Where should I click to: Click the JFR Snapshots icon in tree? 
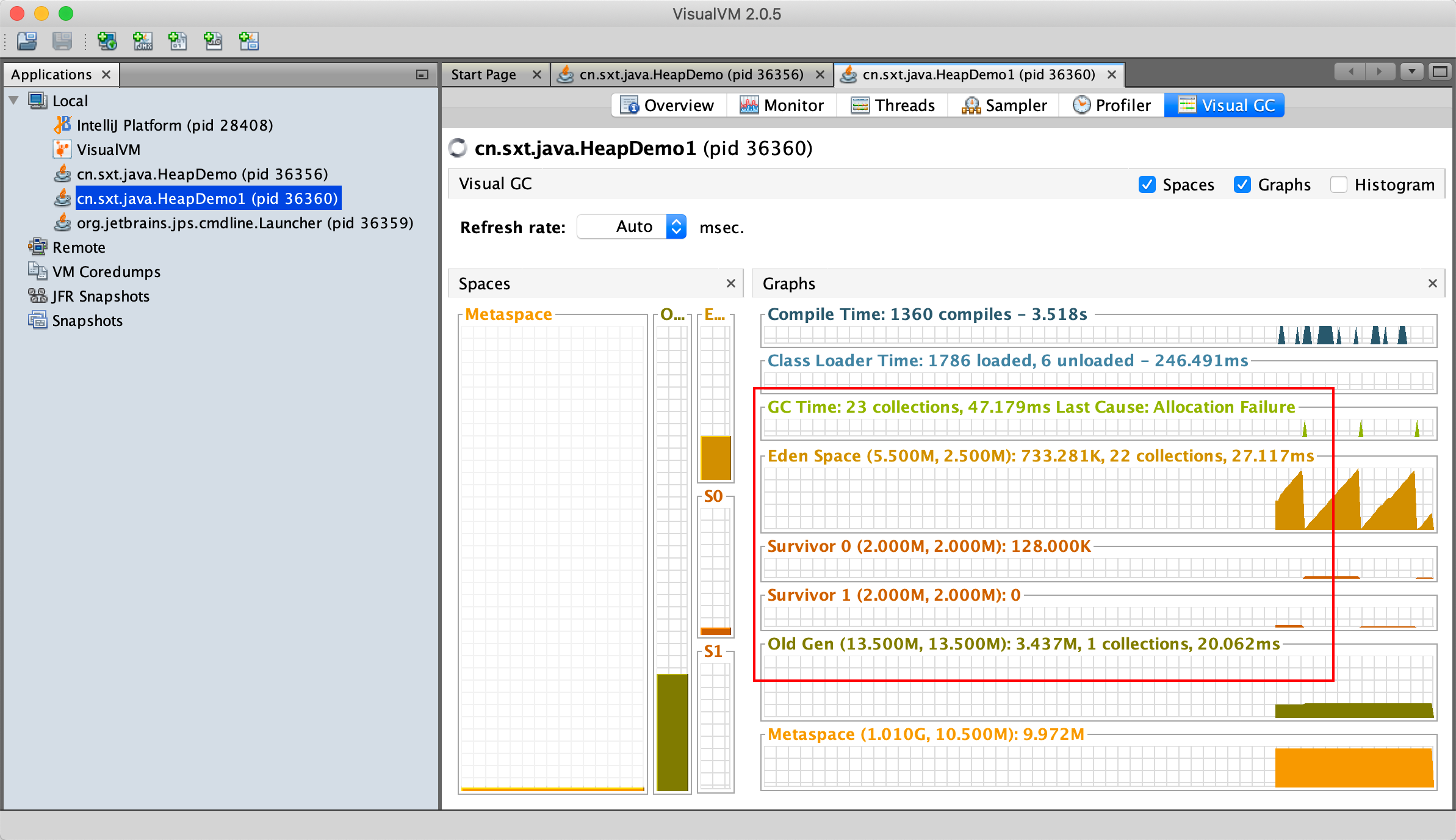(37, 295)
